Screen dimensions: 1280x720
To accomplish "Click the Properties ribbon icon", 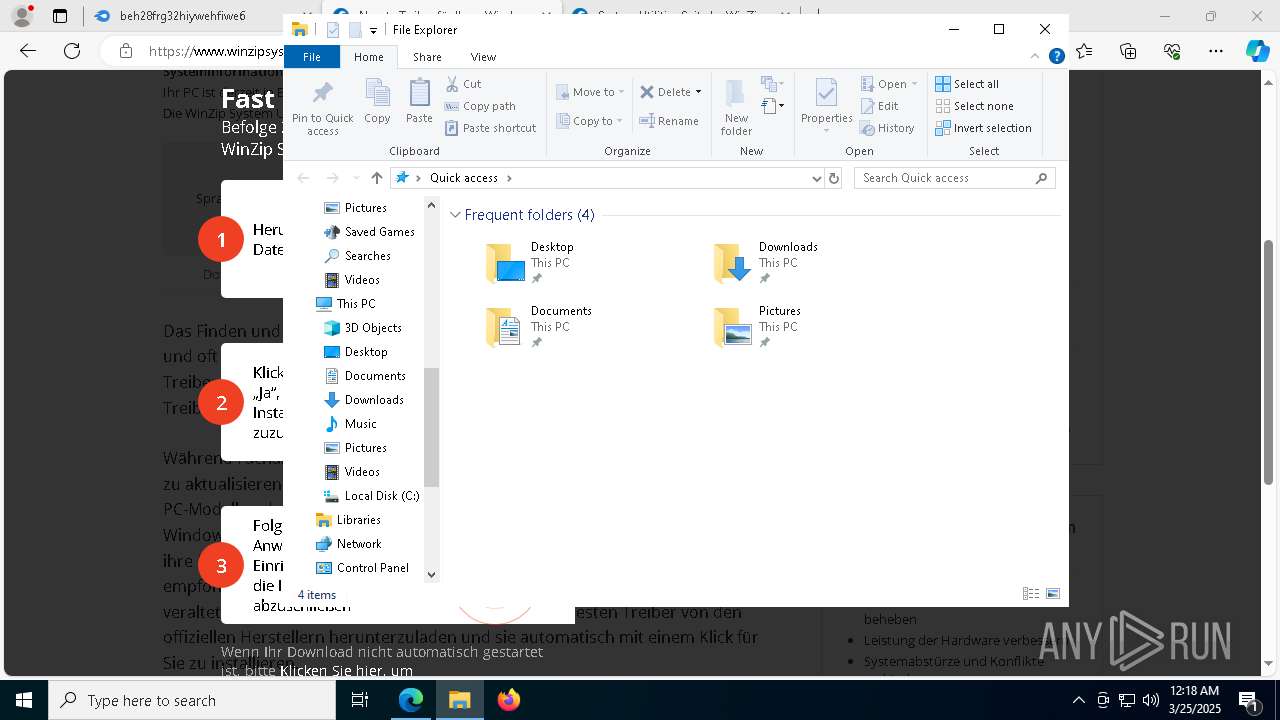I will pyautogui.click(x=826, y=93).
